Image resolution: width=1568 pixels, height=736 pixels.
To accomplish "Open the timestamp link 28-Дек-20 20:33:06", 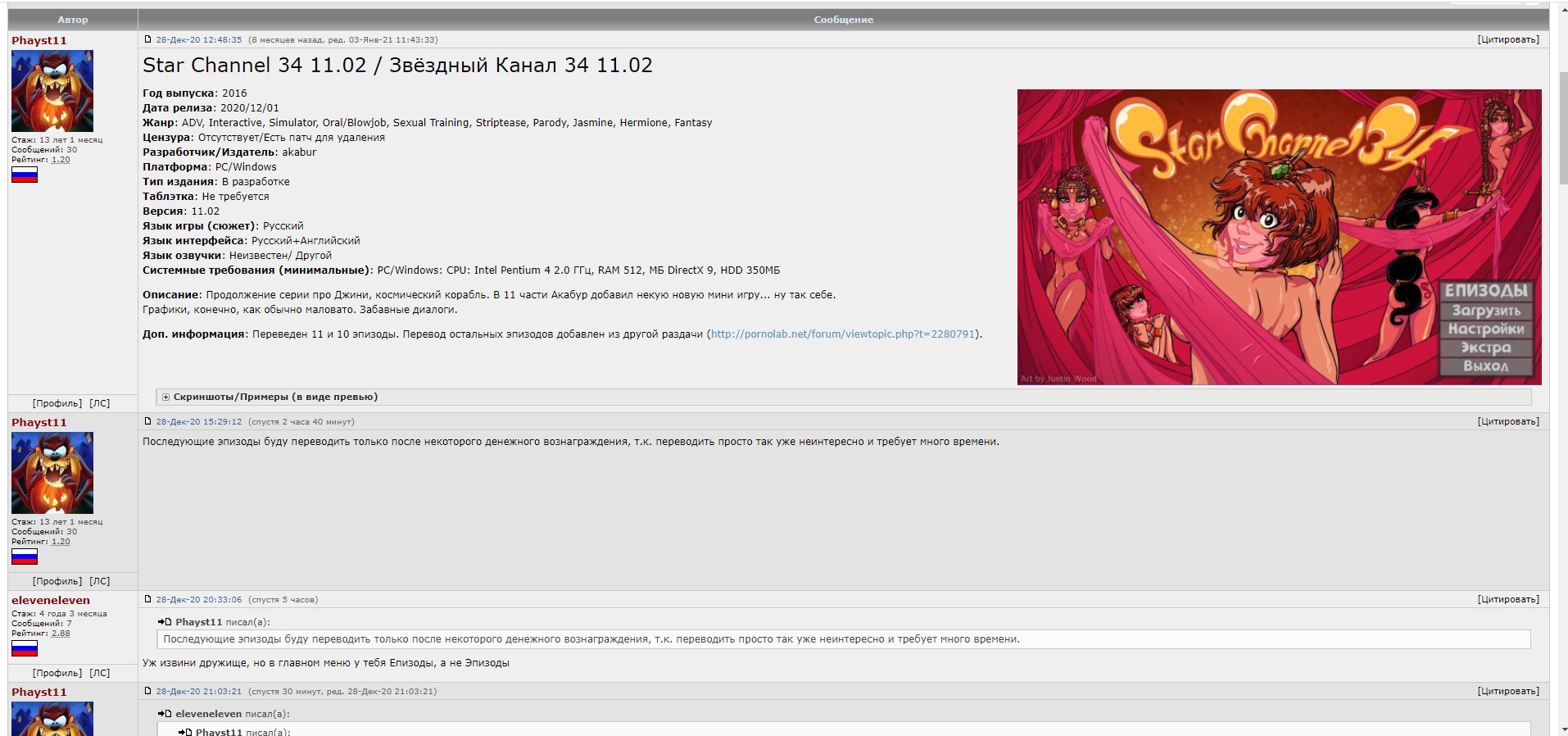I will pos(199,599).
